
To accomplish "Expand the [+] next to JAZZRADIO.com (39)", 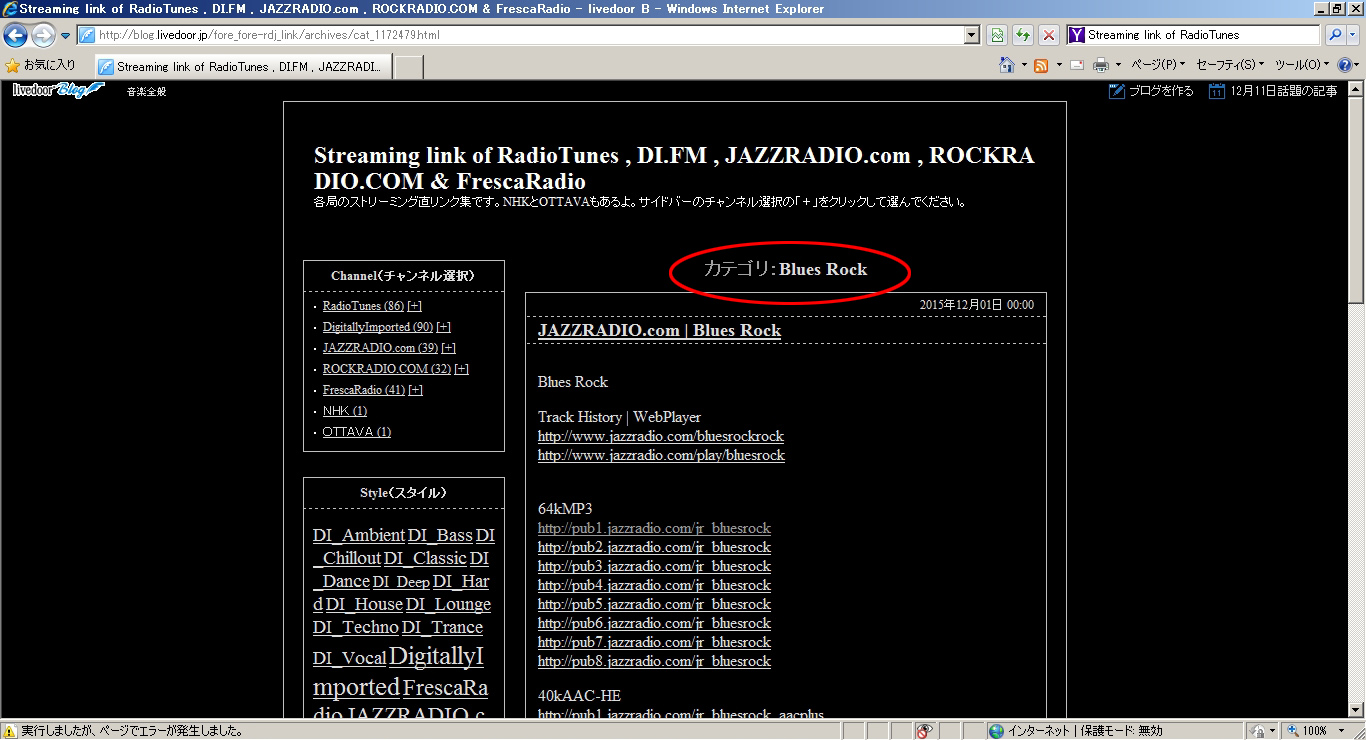I will (449, 348).
